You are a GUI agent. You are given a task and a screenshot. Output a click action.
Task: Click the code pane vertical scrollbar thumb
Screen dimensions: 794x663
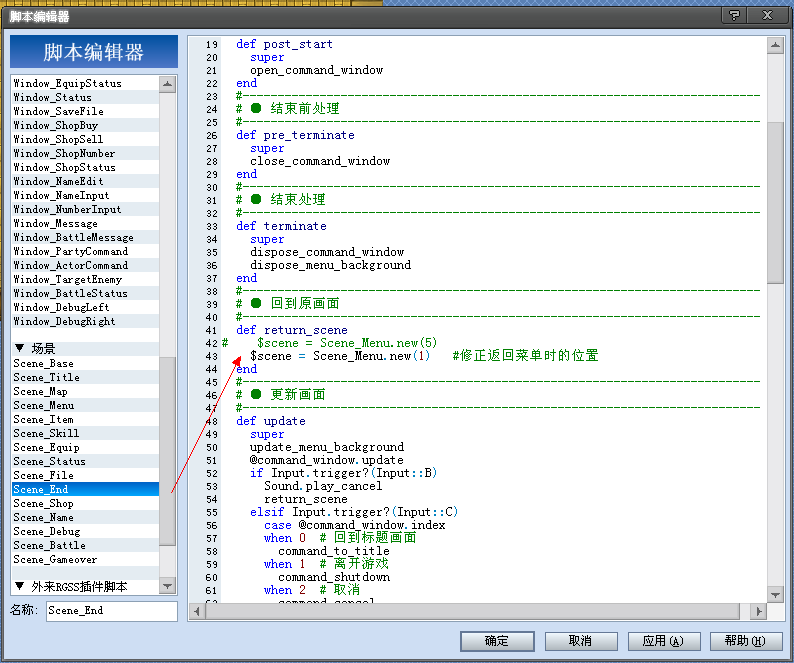tap(775, 203)
